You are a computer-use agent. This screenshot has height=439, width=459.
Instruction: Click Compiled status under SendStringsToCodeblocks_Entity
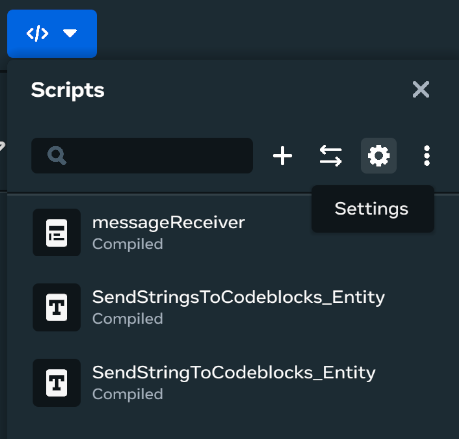tap(128, 319)
